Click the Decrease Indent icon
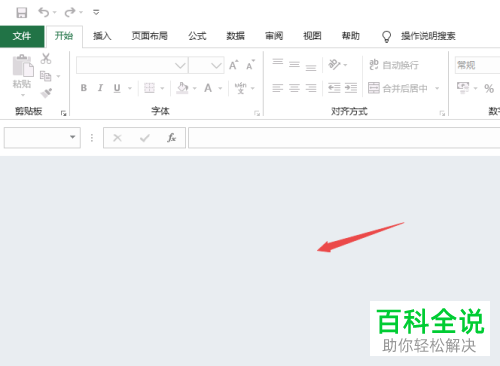500x366 pixels. [x=334, y=88]
